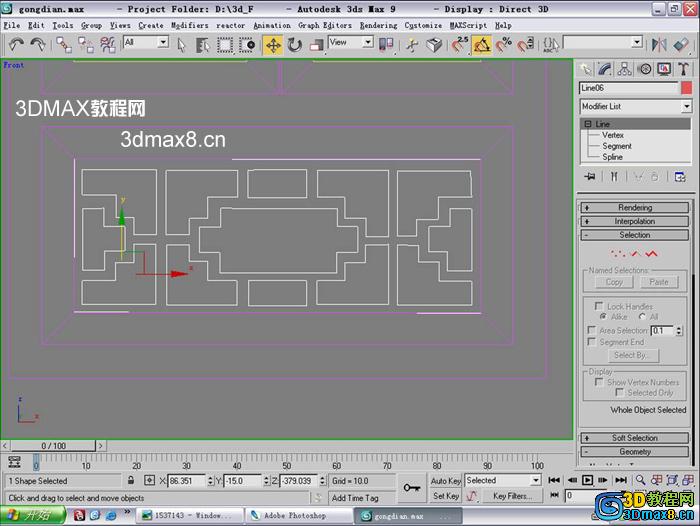Viewport: 700px width, 526px height.
Task: Open the Windows Start button
Action: pos(32,515)
